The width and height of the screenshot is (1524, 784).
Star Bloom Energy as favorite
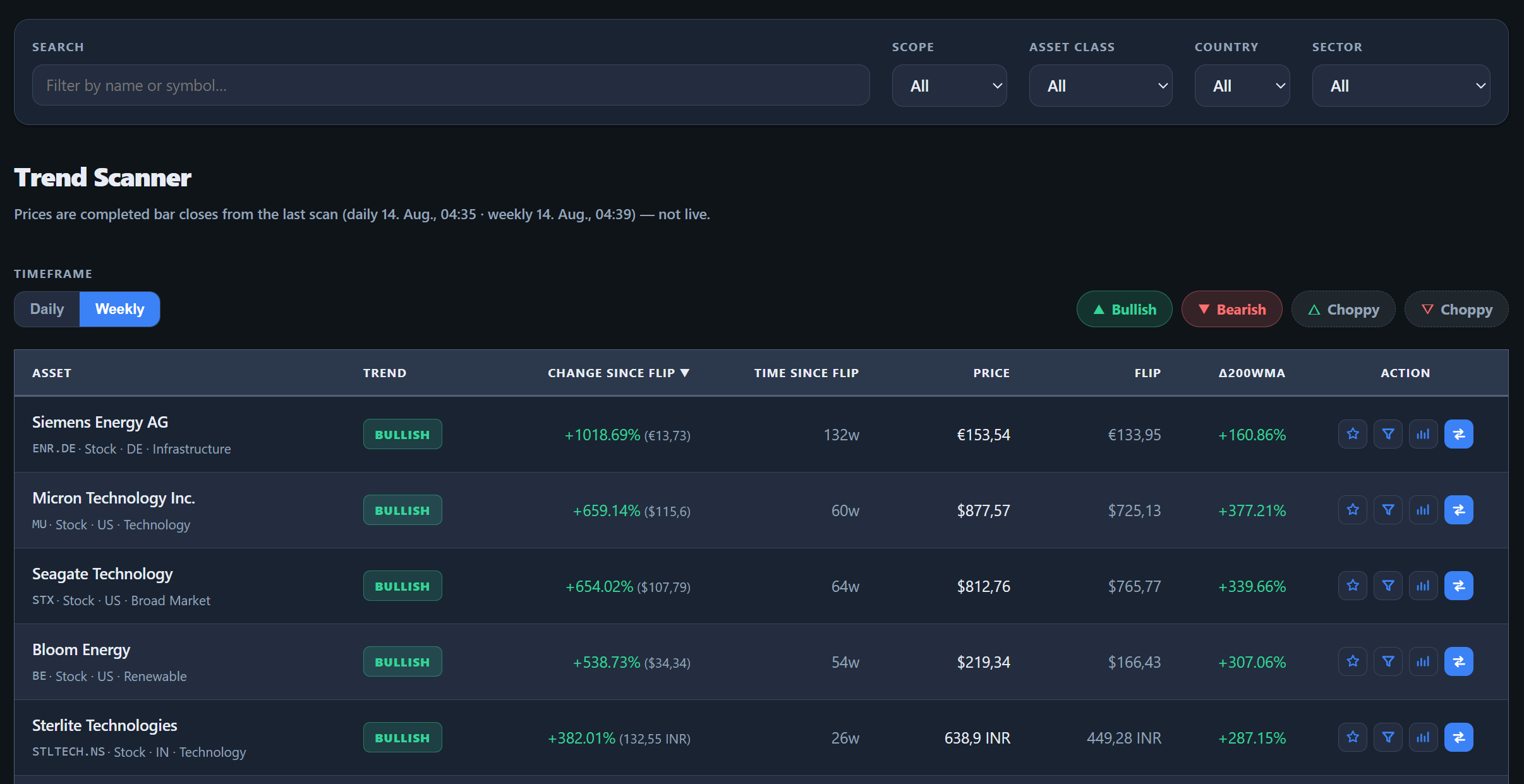[x=1352, y=661]
